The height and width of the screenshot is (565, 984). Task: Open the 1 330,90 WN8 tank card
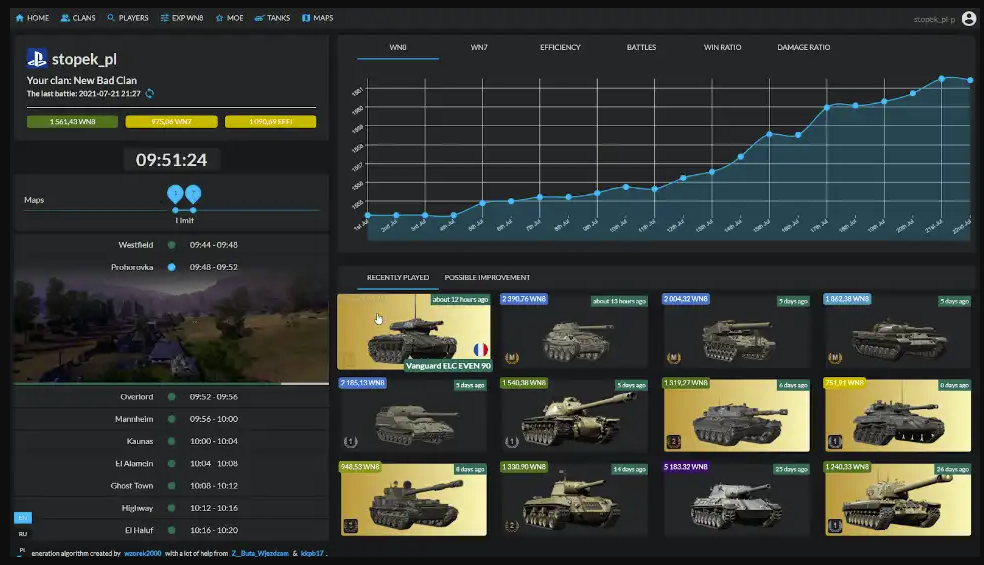click(574, 499)
